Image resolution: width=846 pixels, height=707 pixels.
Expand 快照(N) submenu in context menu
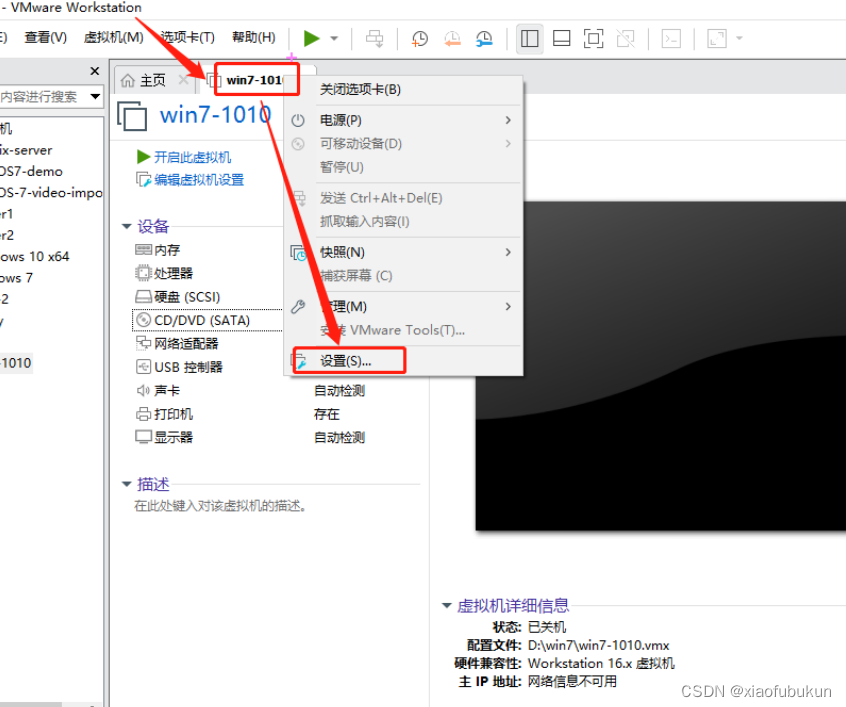[x=405, y=252]
